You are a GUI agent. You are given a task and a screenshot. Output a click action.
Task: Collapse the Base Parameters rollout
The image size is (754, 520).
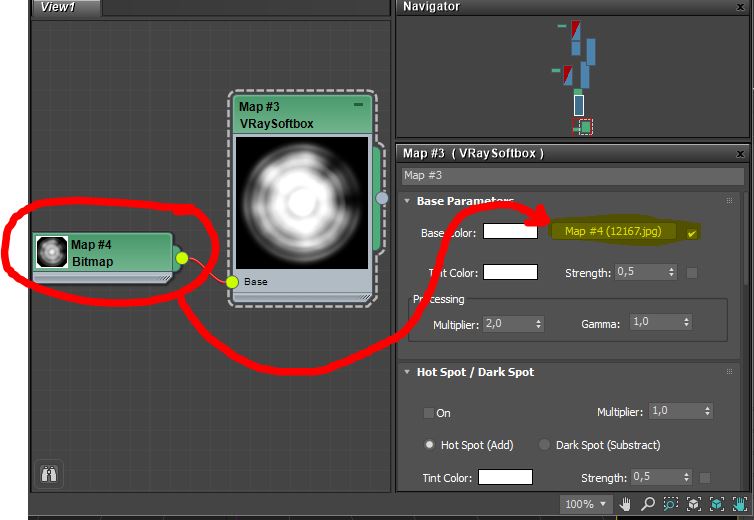[x=407, y=201]
